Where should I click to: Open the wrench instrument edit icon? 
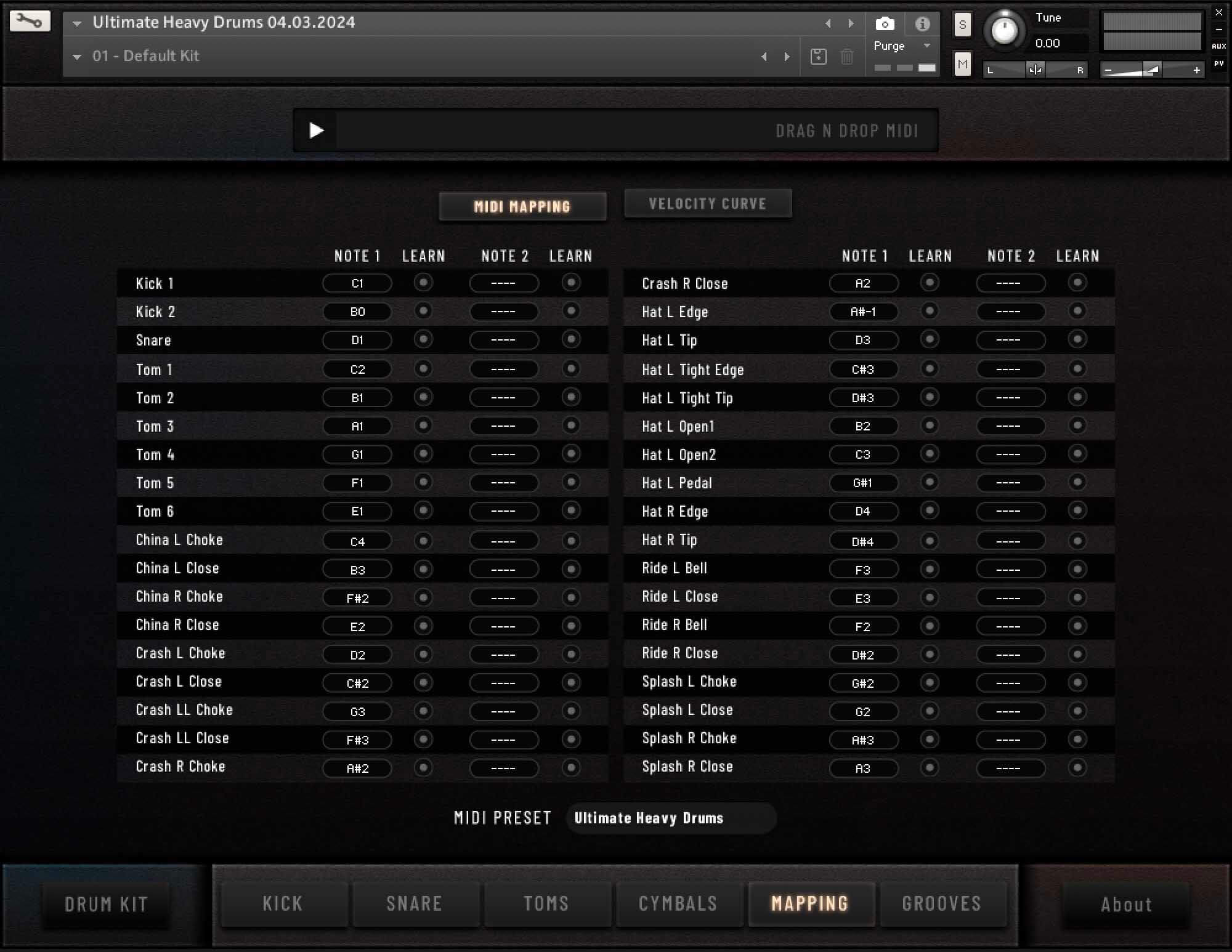pos(30,22)
